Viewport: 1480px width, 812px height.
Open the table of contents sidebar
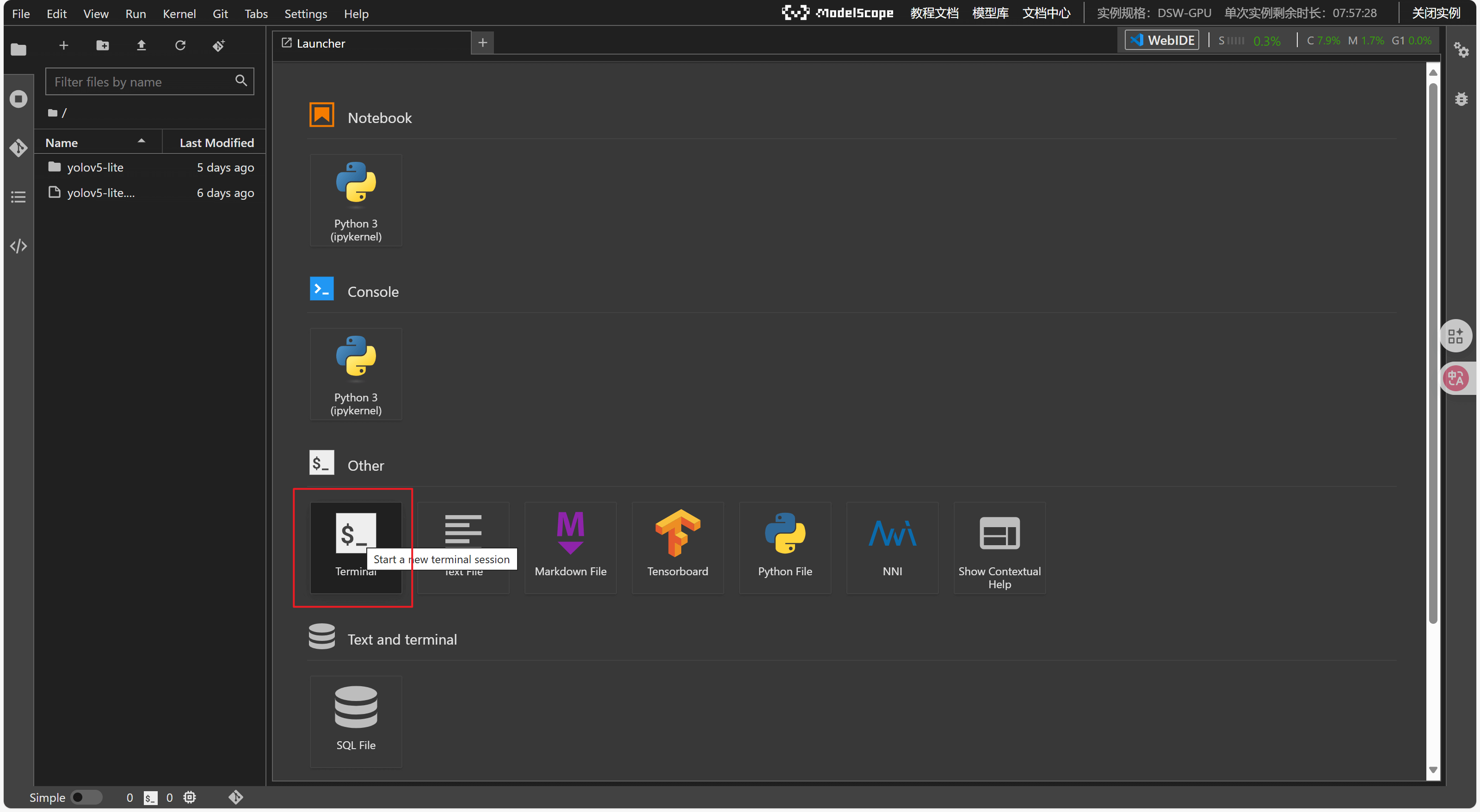point(18,197)
